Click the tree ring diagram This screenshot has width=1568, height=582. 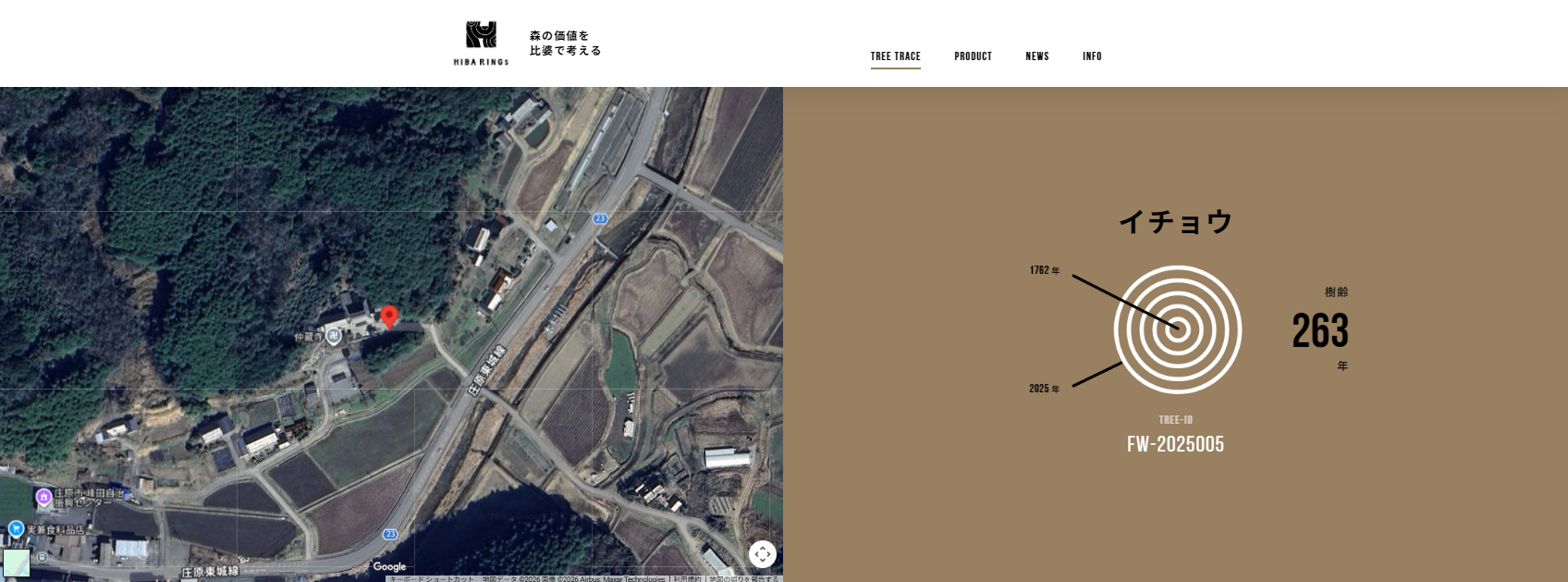[x=1177, y=329]
